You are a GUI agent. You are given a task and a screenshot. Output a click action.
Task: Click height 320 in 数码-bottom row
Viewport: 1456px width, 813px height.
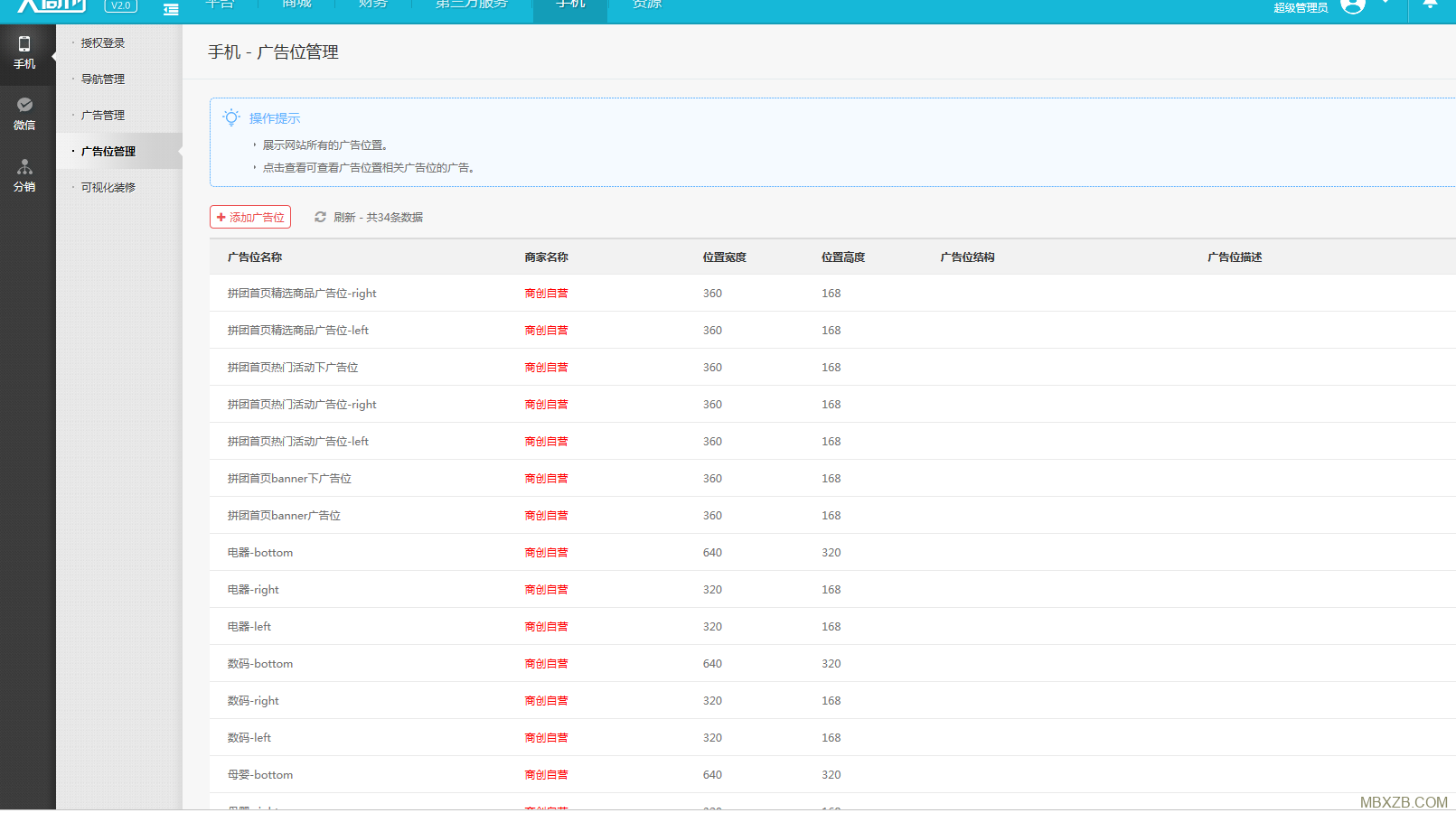tap(831, 663)
